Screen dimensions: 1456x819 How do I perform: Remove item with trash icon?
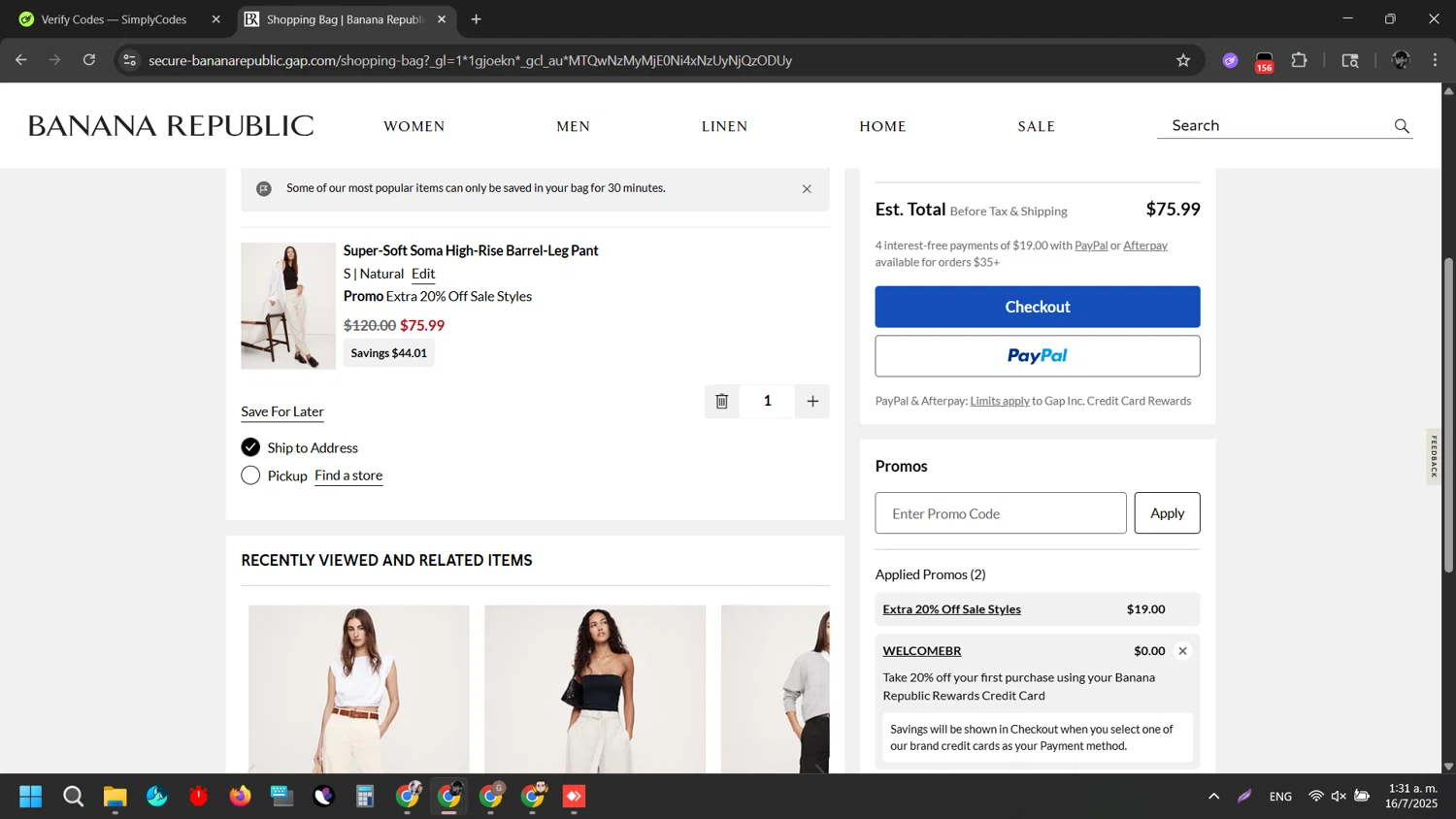point(722,401)
